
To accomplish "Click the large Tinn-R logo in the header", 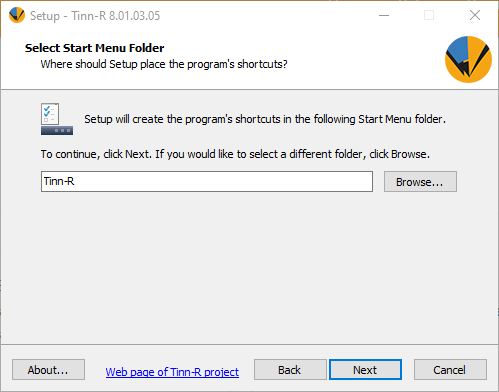I will [468, 59].
